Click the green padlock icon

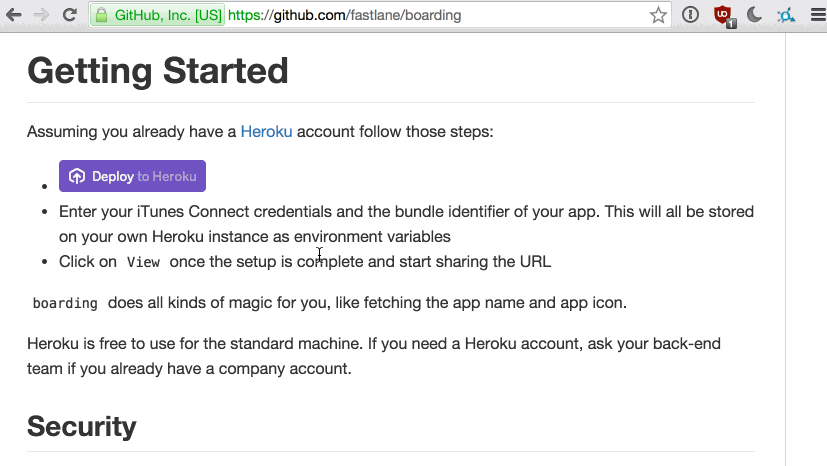click(x=101, y=15)
